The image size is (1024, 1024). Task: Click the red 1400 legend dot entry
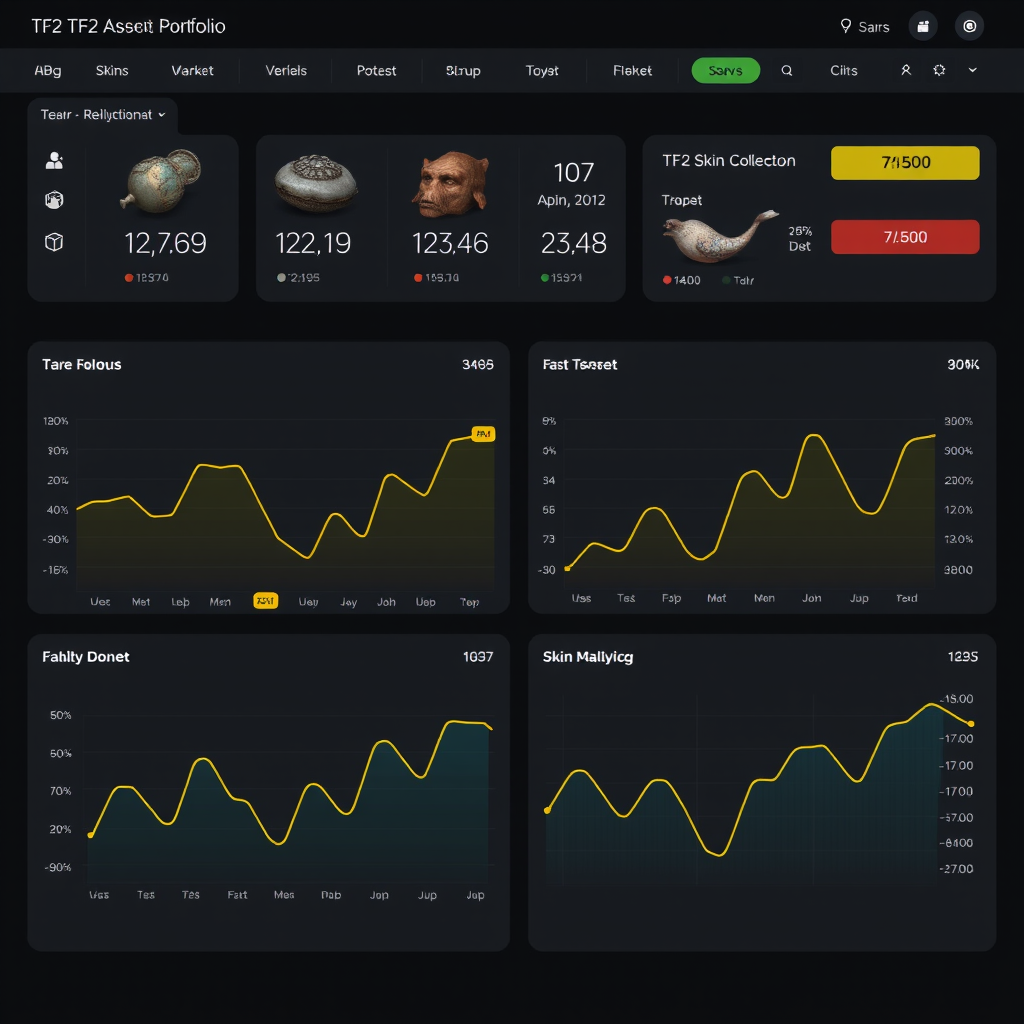click(682, 280)
